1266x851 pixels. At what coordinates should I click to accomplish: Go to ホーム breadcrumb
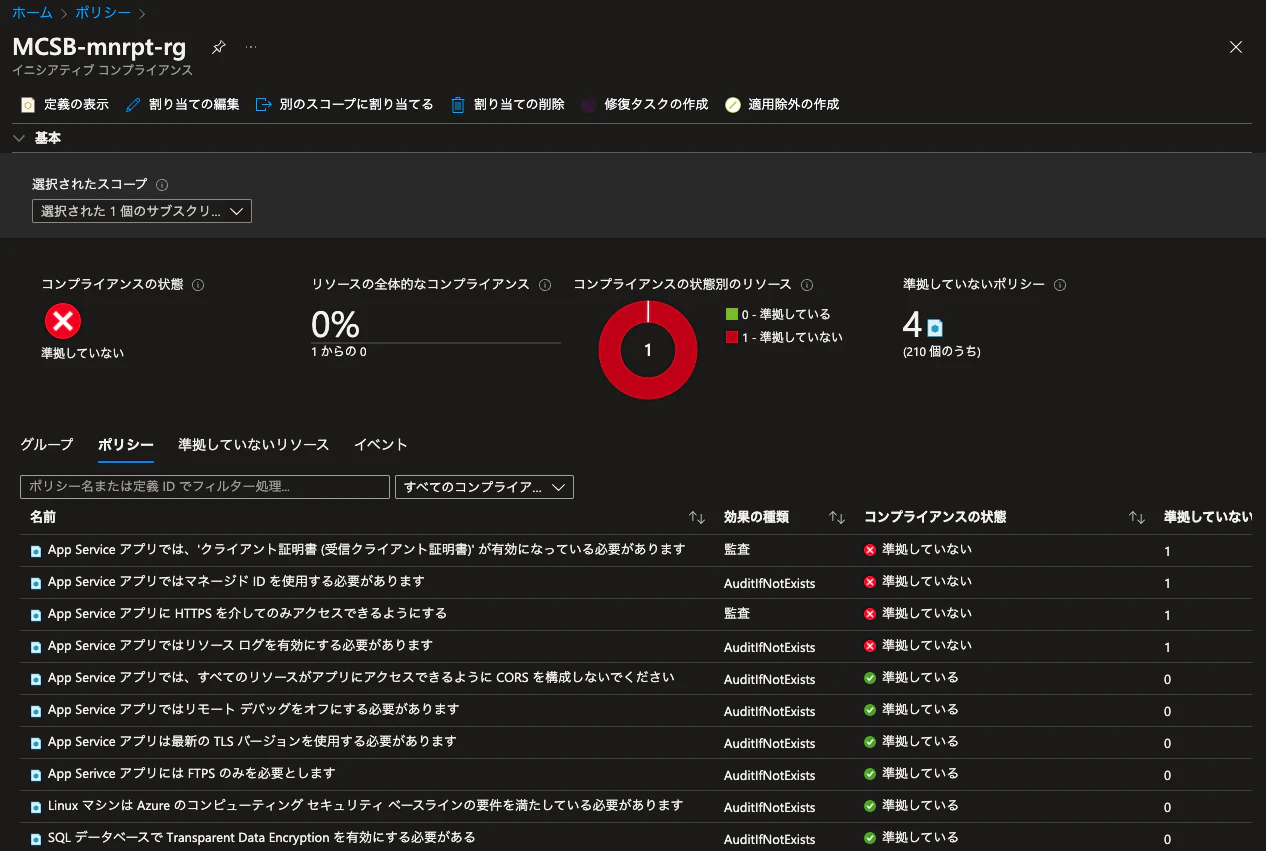coord(32,13)
